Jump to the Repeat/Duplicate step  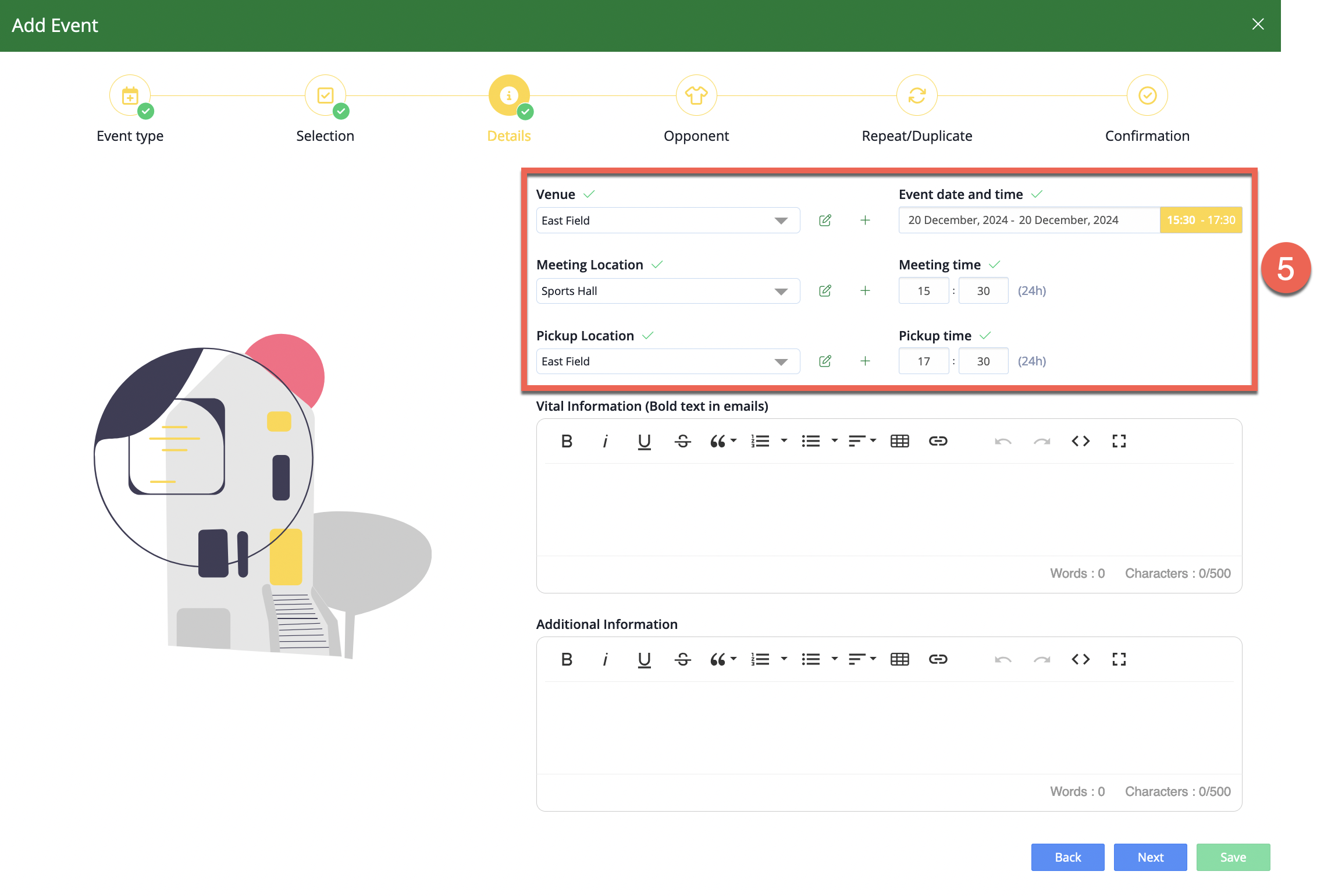click(x=916, y=96)
